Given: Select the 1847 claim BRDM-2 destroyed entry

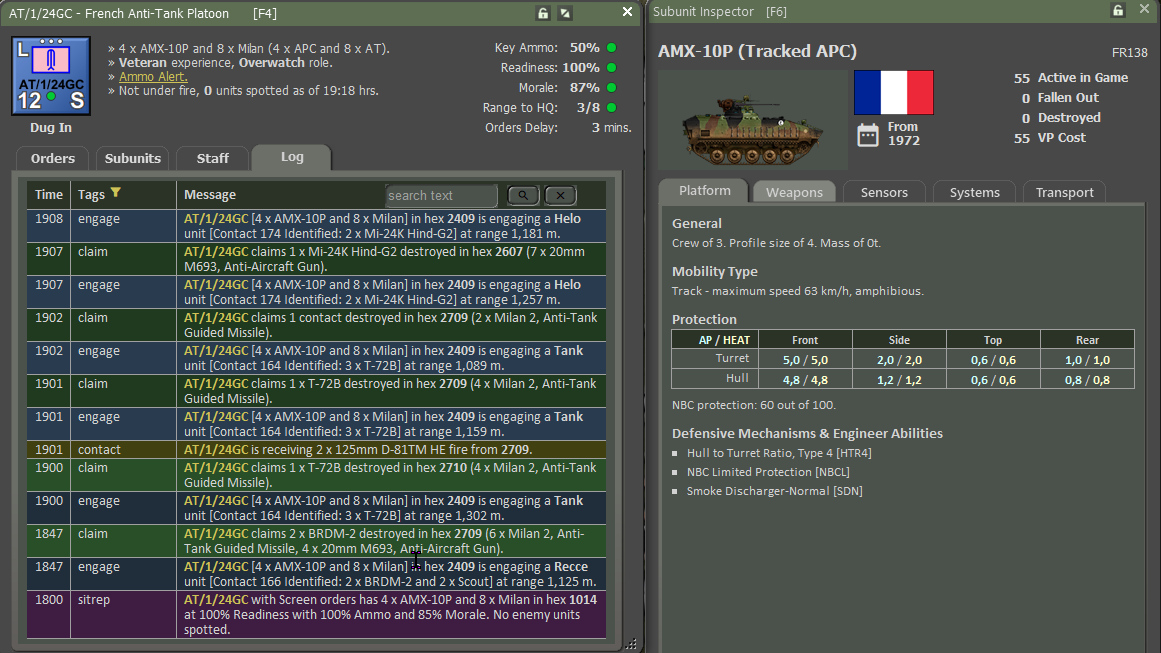Looking at the screenshot, I should point(316,540).
